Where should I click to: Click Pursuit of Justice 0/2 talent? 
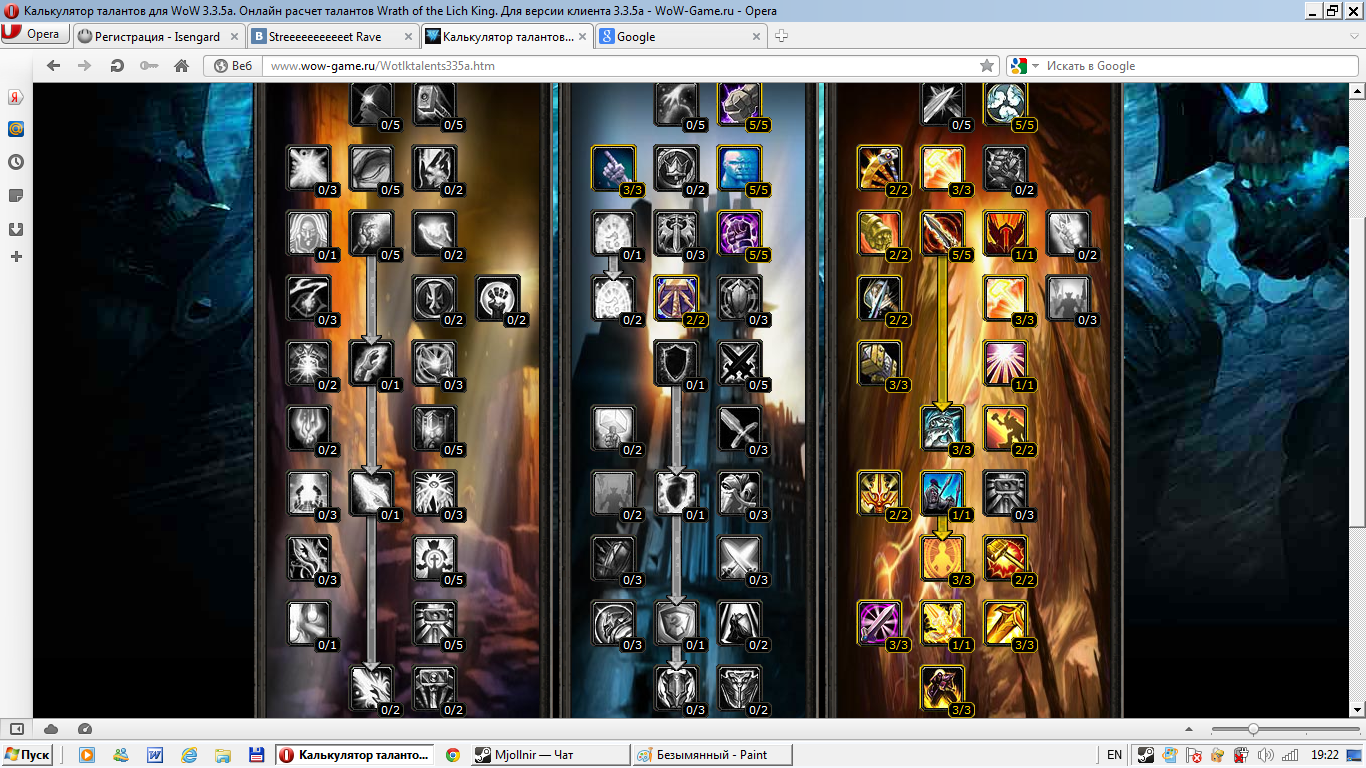(x=1068, y=233)
